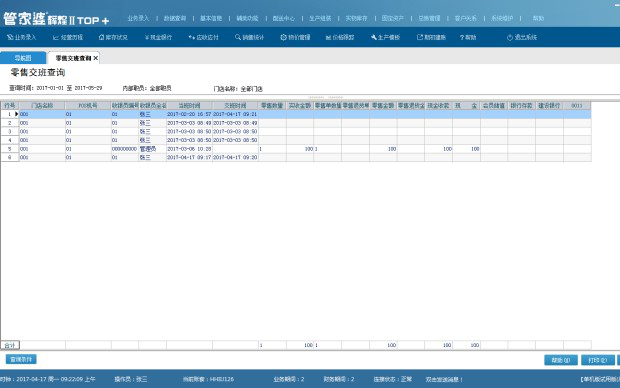Viewport: 620px width, 388px height.
Task: Open the 系统维护 top menu
Action: click(x=502, y=18)
